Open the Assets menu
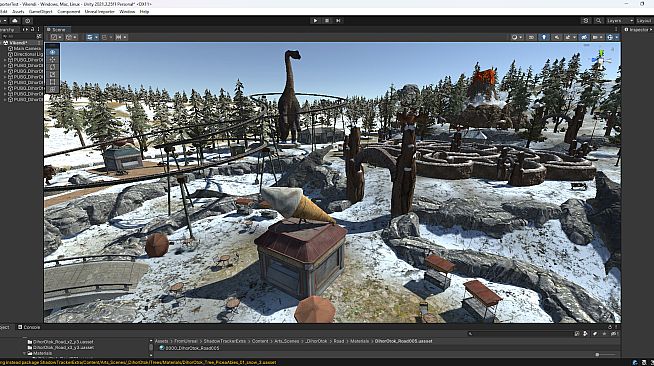 pyautogui.click(x=18, y=12)
